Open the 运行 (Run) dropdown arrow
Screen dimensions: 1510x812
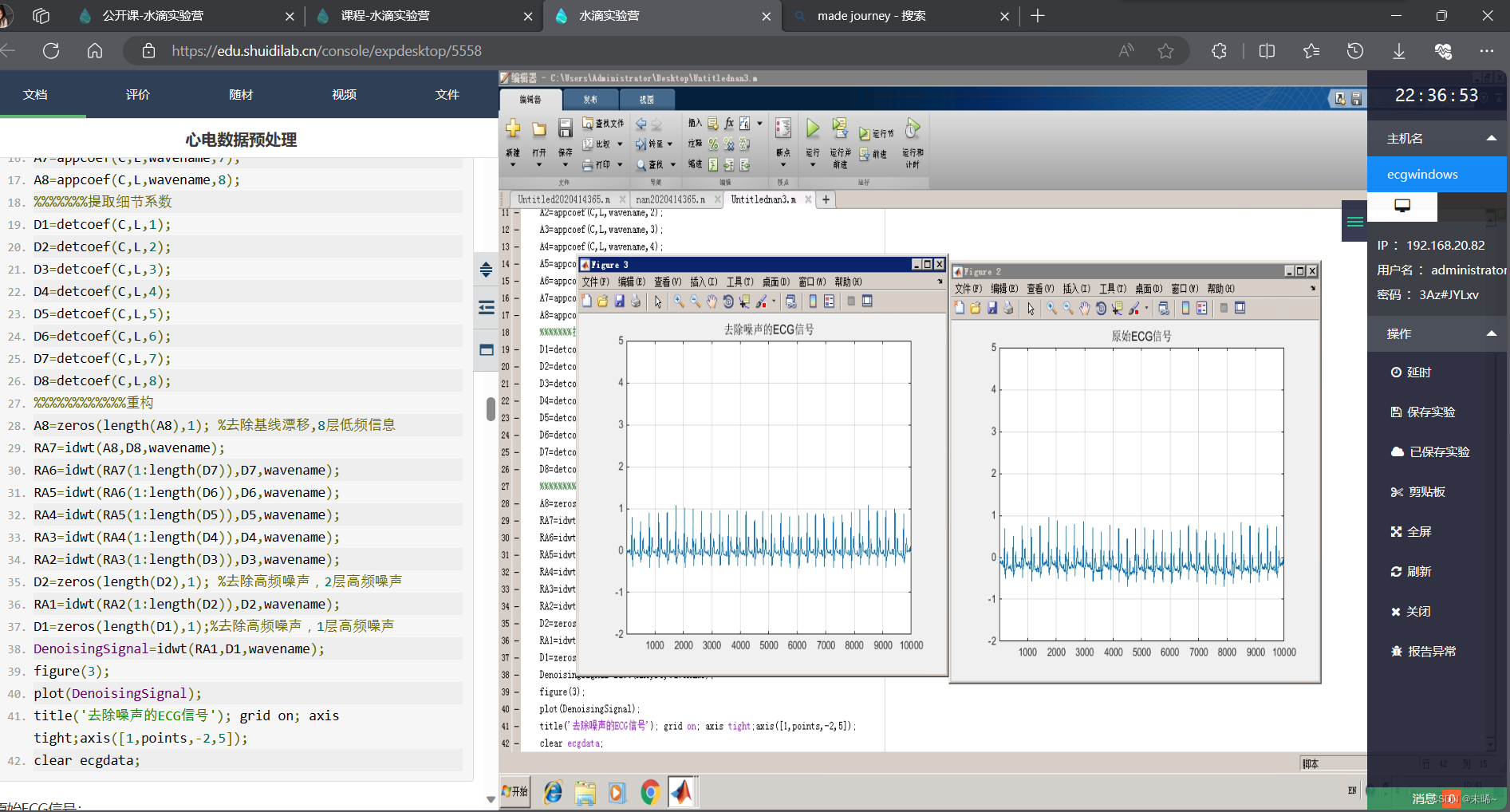coord(812,165)
